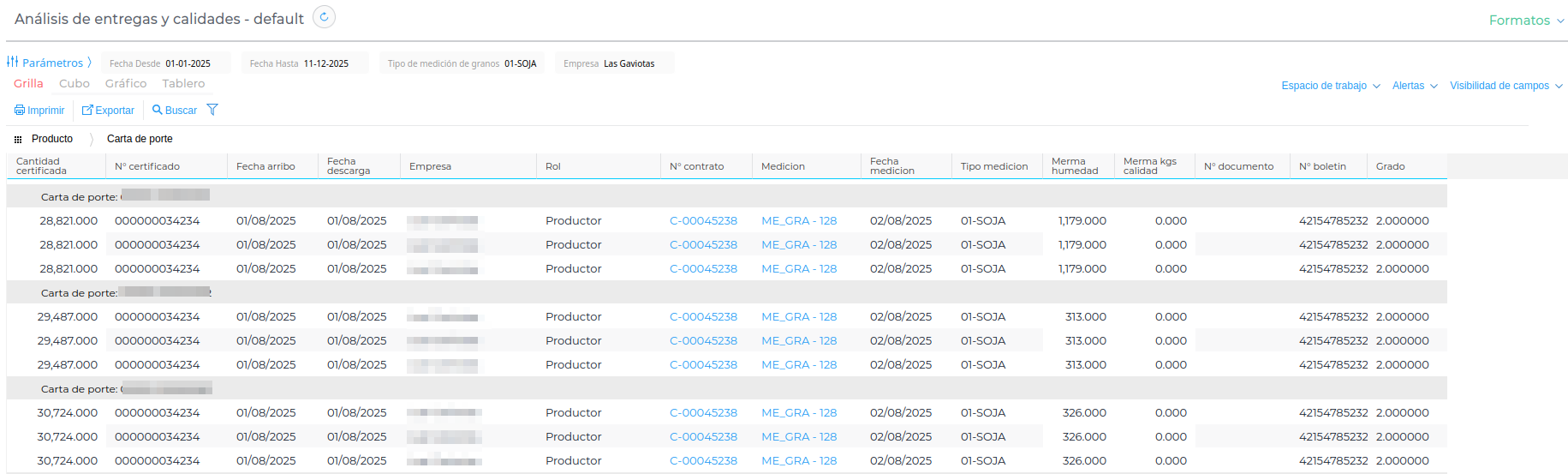Viewport: 1568px width, 474px height.
Task: Click the refresh icon beside the title
Action: [324, 17]
